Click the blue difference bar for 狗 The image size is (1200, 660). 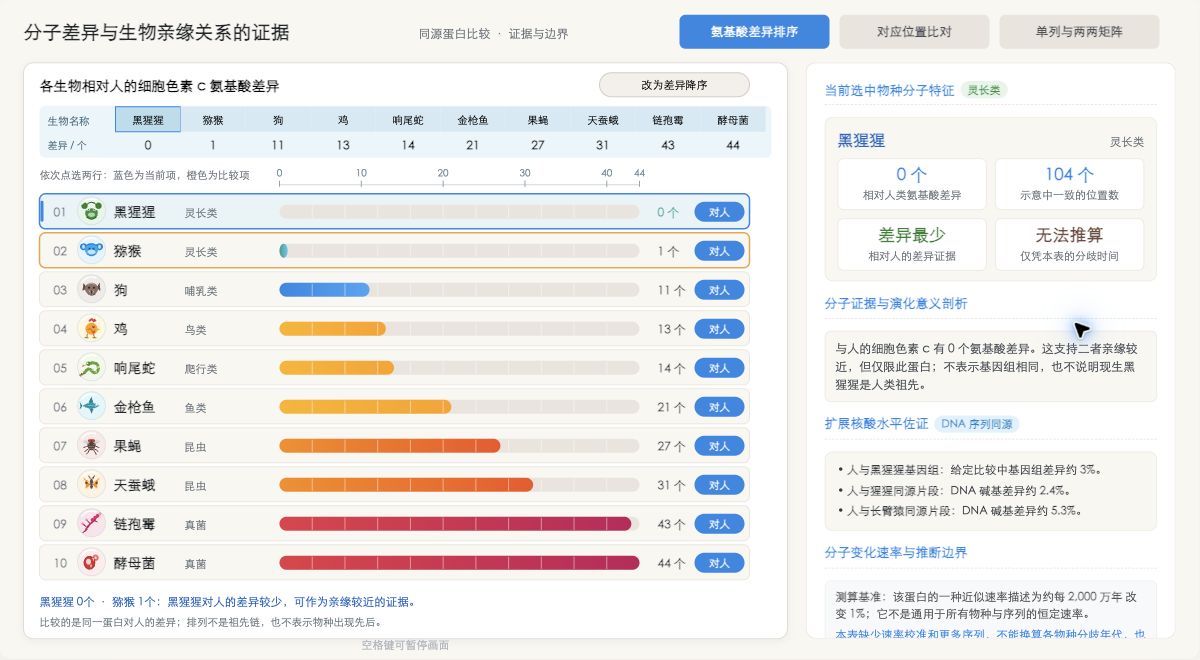click(324, 290)
